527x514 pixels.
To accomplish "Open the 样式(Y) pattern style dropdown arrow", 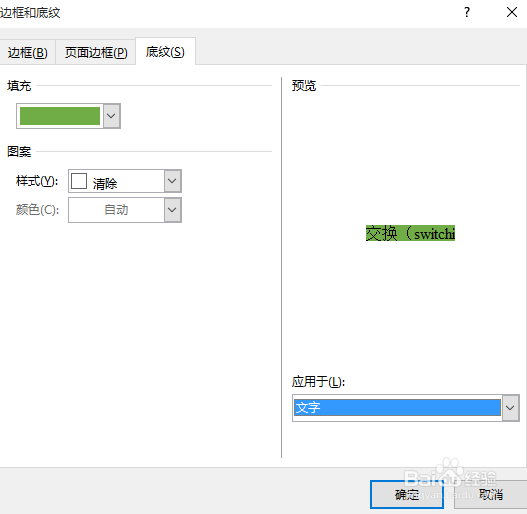I will [x=172, y=181].
